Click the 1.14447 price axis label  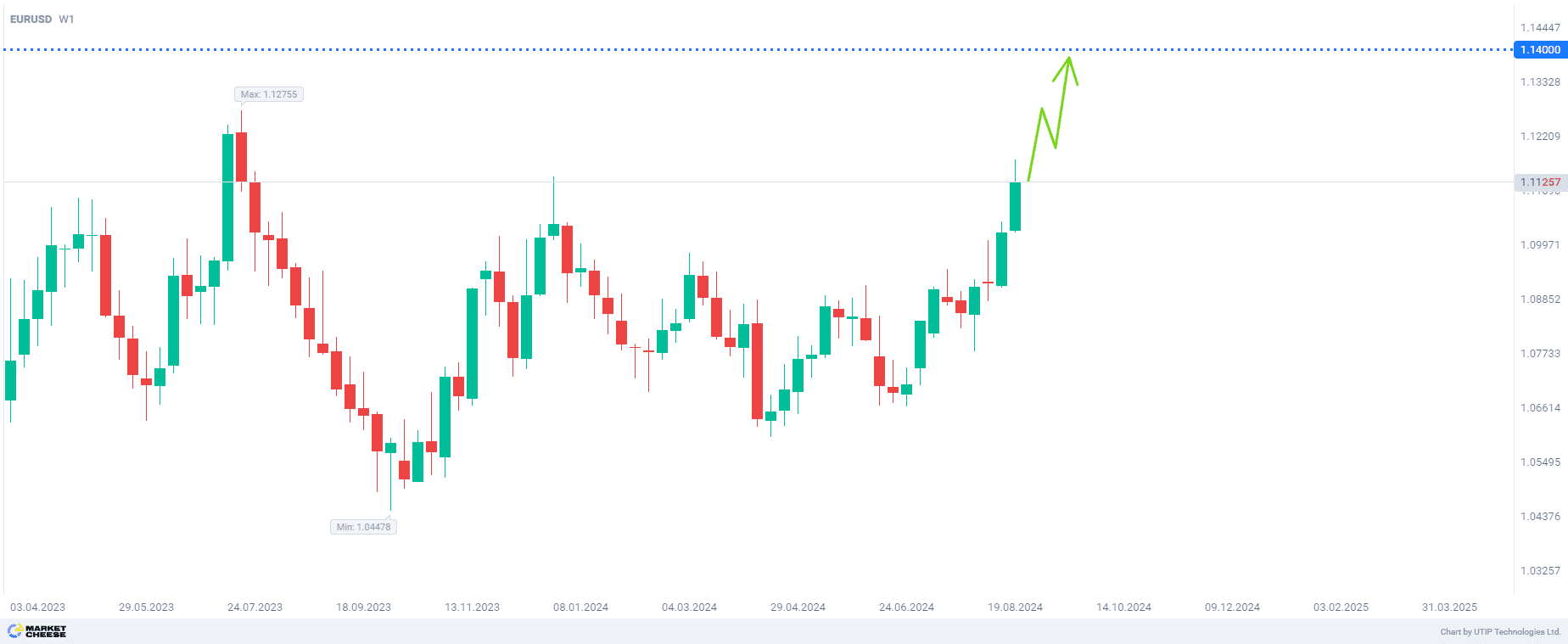point(1539,28)
